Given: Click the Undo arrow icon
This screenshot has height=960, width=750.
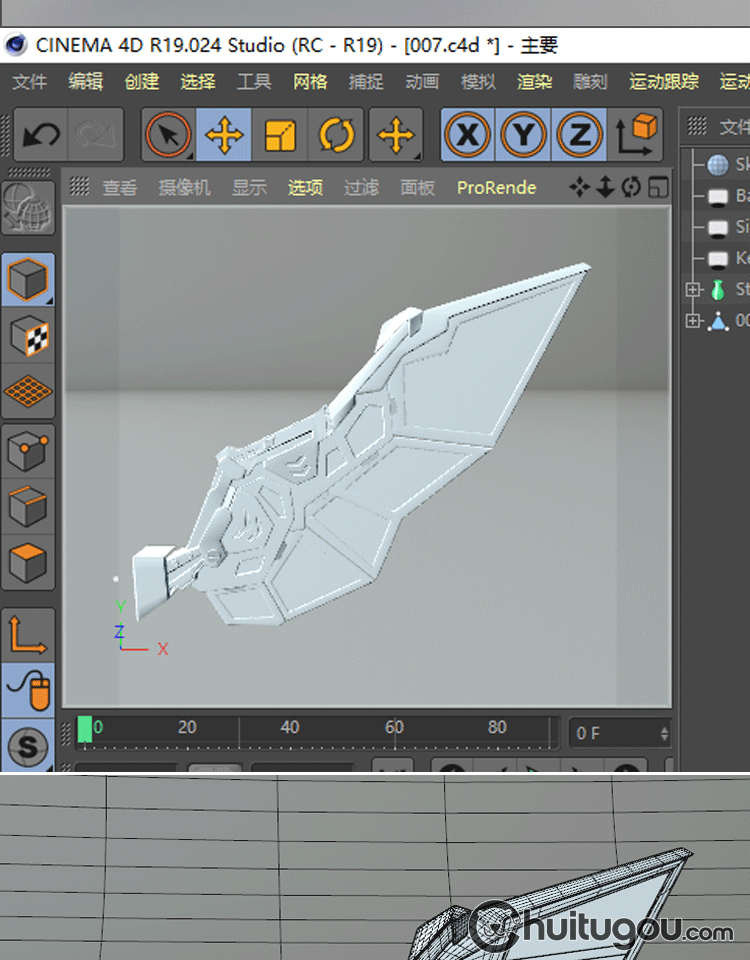Looking at the screenshot, I should pos(41,135).
